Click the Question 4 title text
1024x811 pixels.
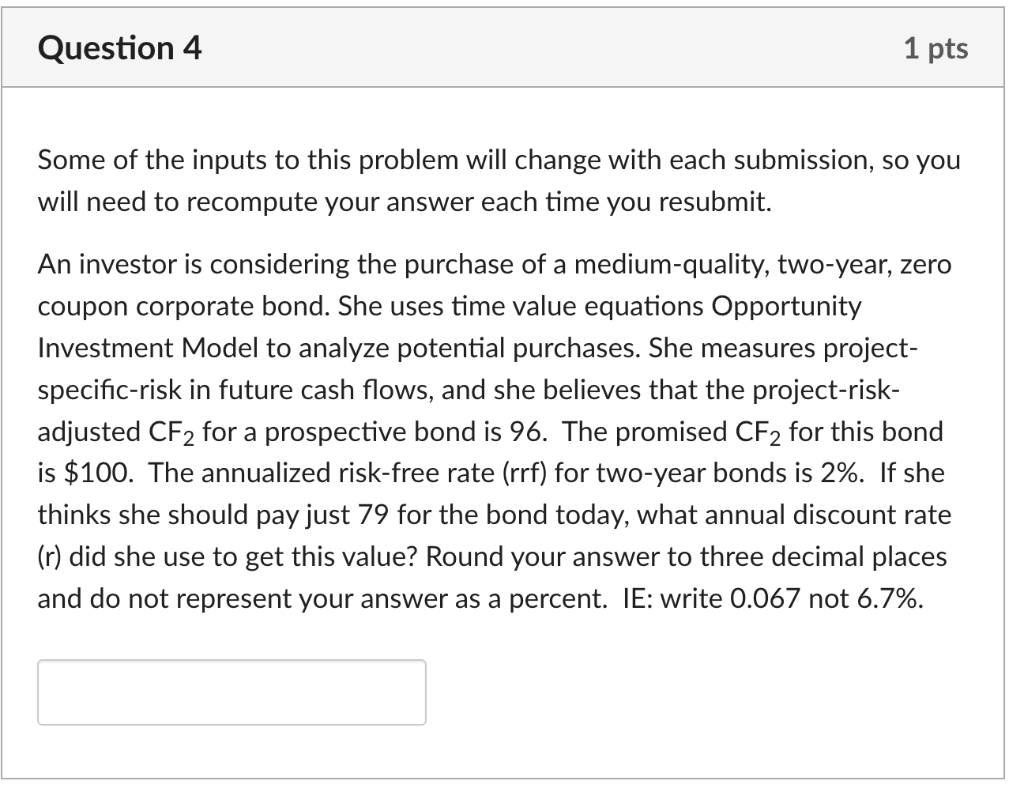coord(119,46)
